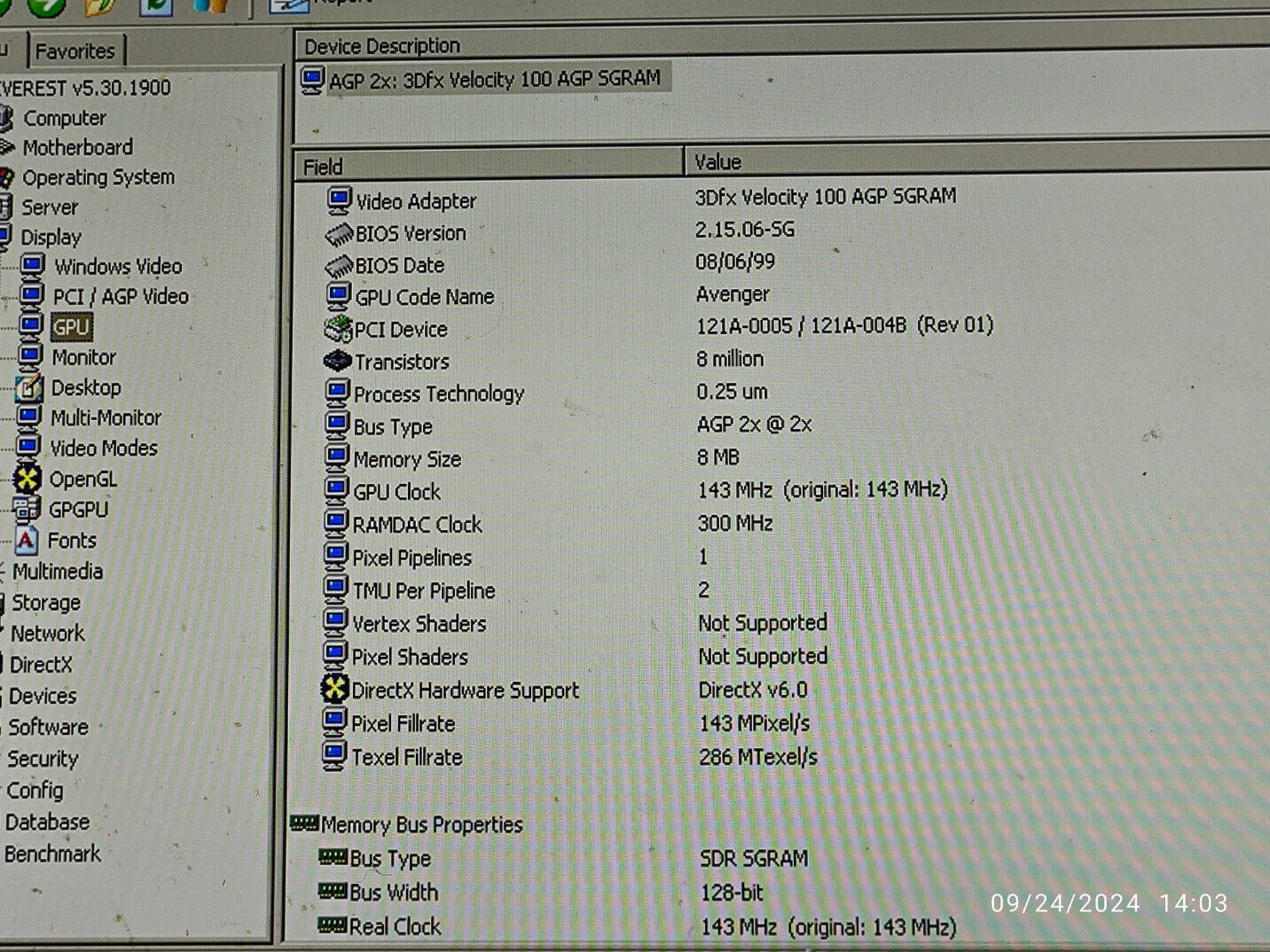The height and width of the screenshot is (952, 1270).
Task: Open the Database category
Action: click(47, 822)
